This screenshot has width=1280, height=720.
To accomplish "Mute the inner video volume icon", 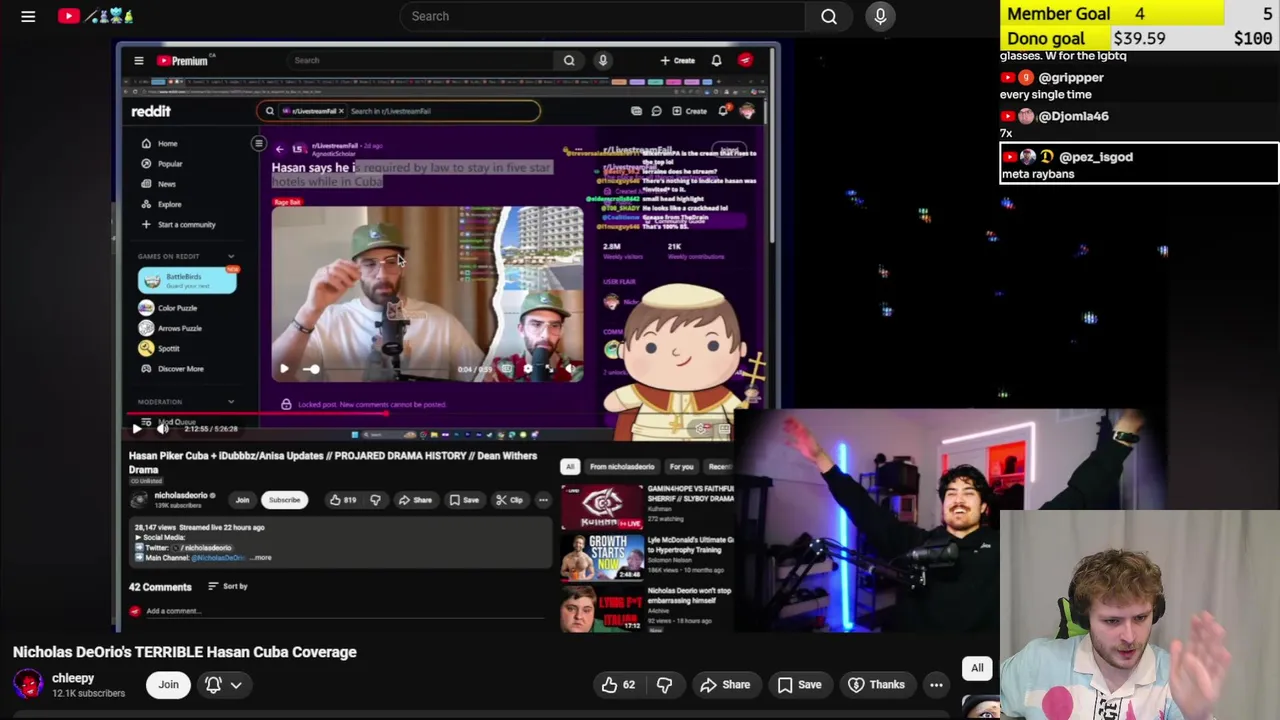I will click(163, 429).
